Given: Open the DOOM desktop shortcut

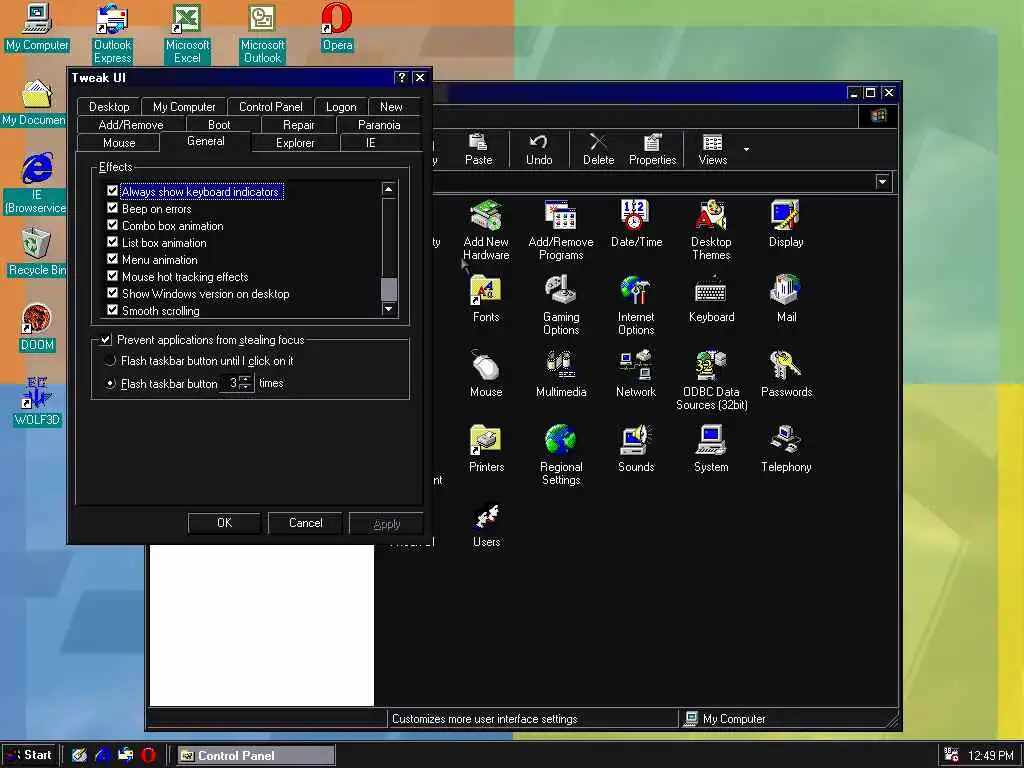Looking at the screenshot, I should click(37, 328).
